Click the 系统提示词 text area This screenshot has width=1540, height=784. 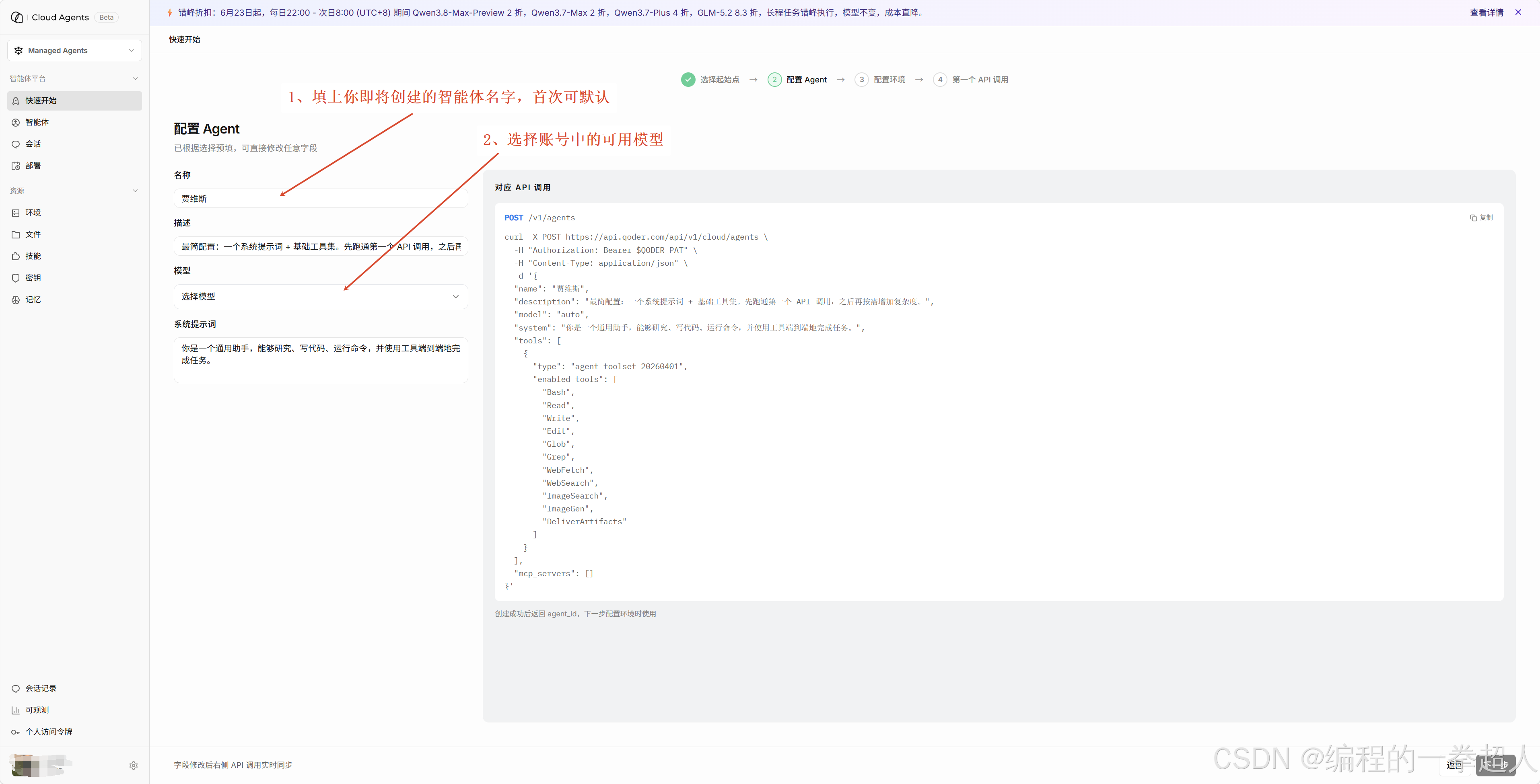tap(321, 360)
